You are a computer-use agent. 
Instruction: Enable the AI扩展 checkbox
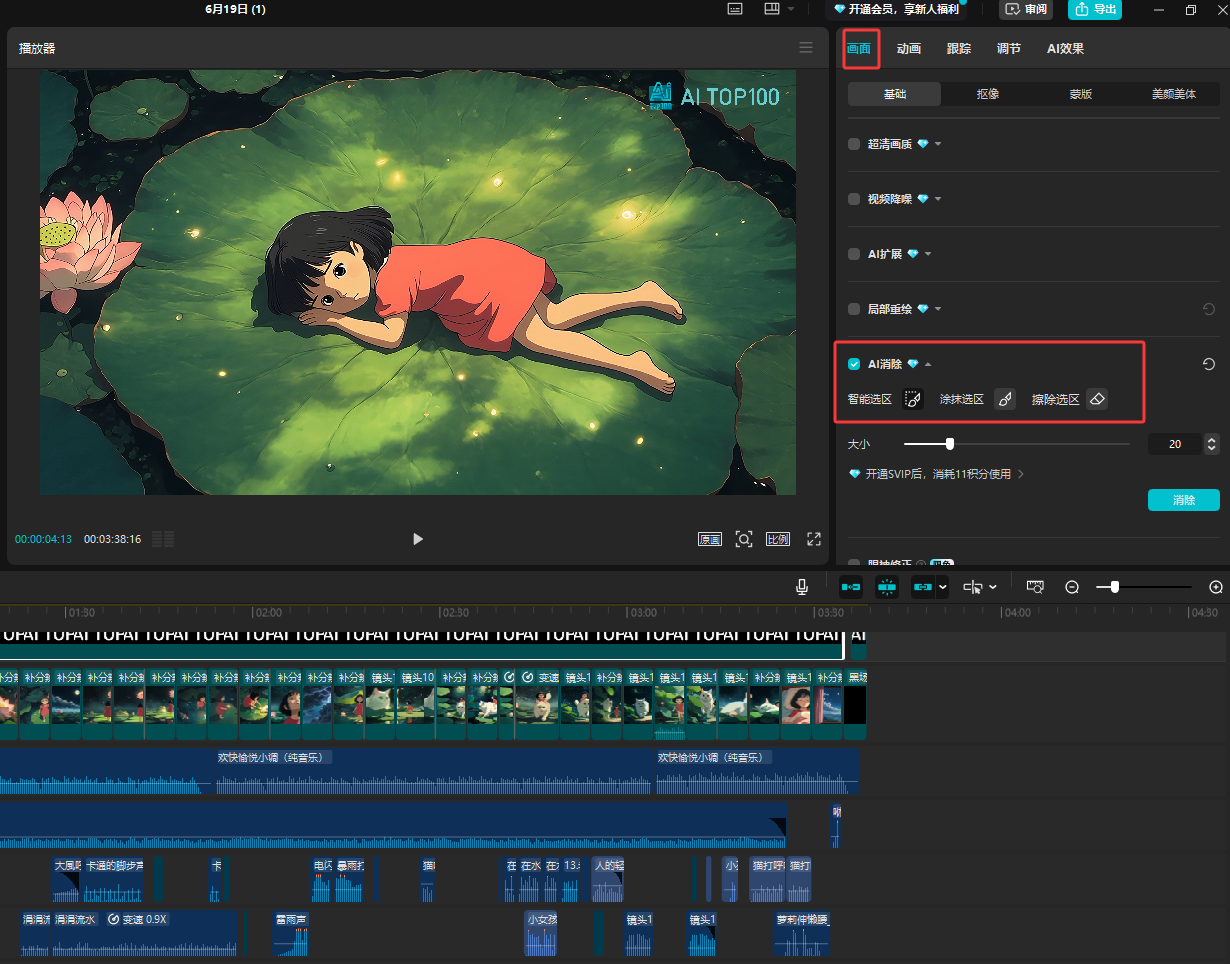[854, 254]
